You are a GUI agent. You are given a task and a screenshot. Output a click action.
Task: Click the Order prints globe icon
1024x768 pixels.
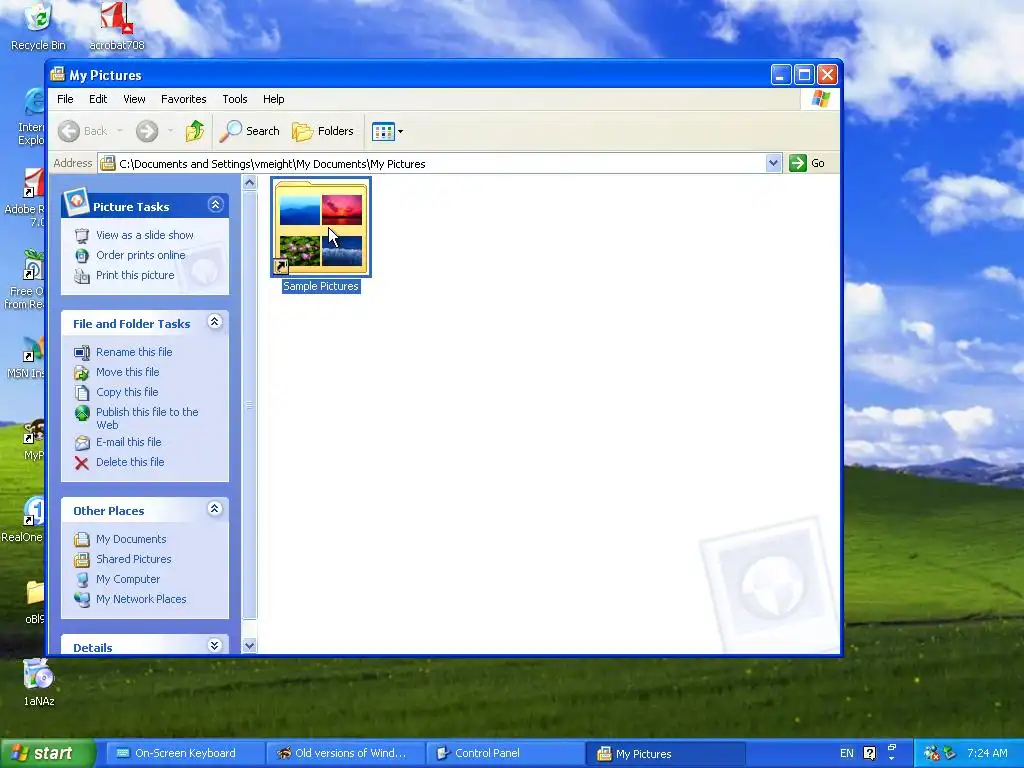[82, 256]
